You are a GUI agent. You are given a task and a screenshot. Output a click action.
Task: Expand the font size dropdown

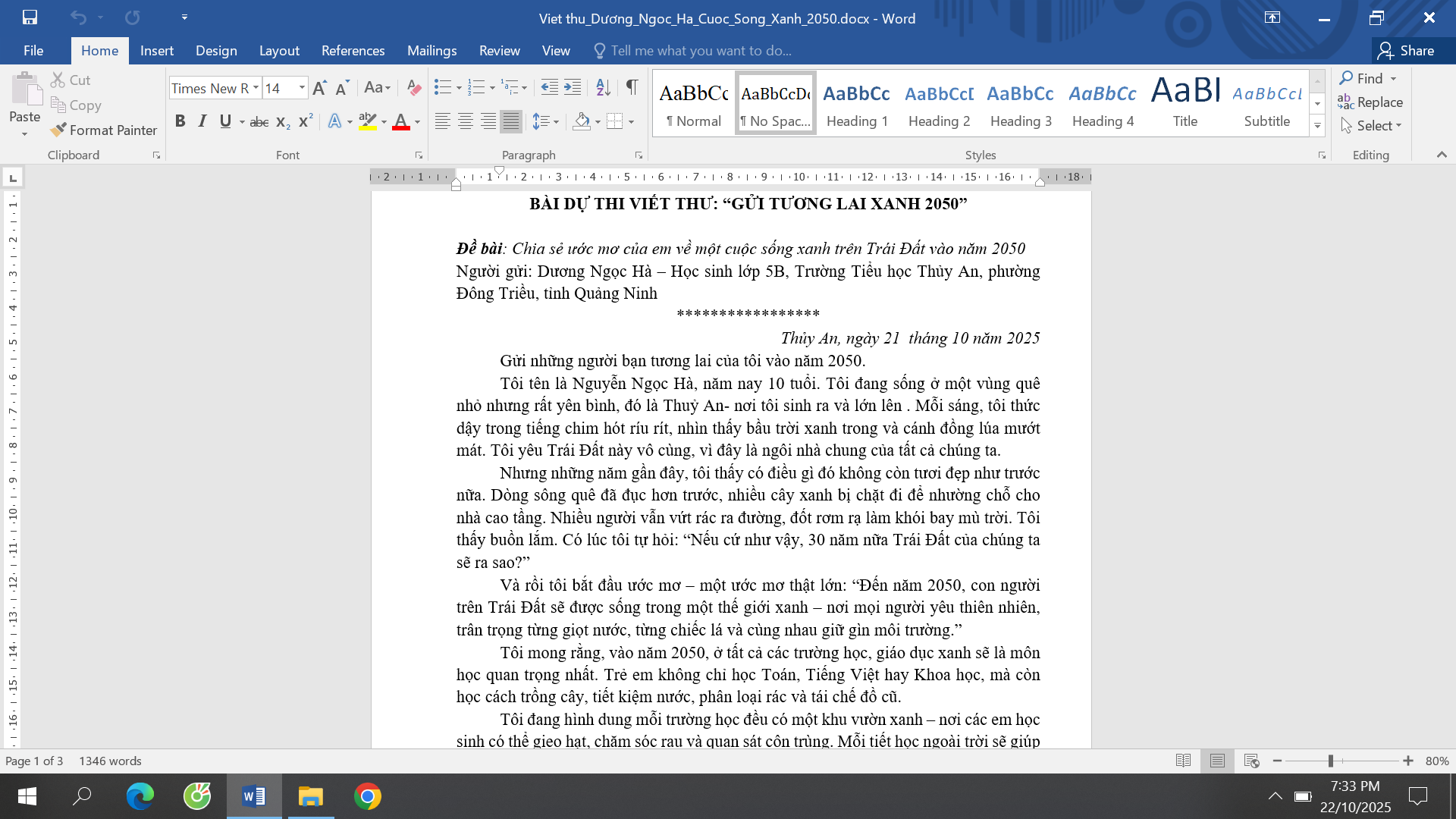pos(302,88)
